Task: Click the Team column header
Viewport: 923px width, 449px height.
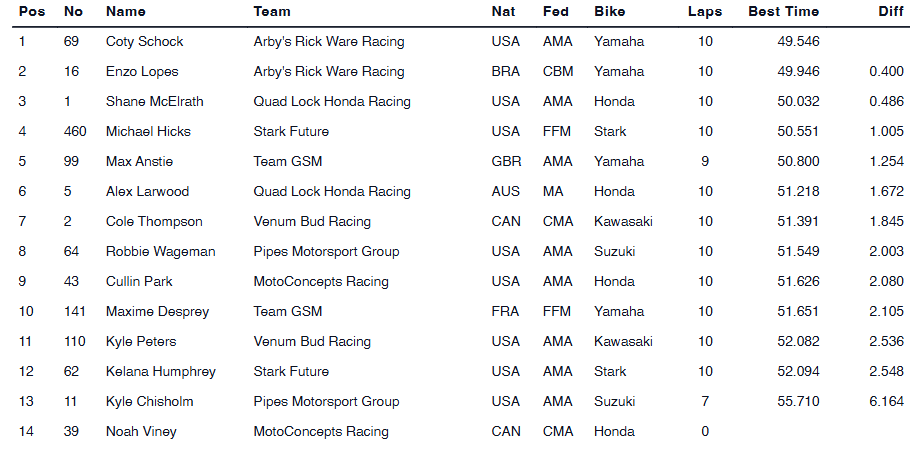Action: [272, 12]
